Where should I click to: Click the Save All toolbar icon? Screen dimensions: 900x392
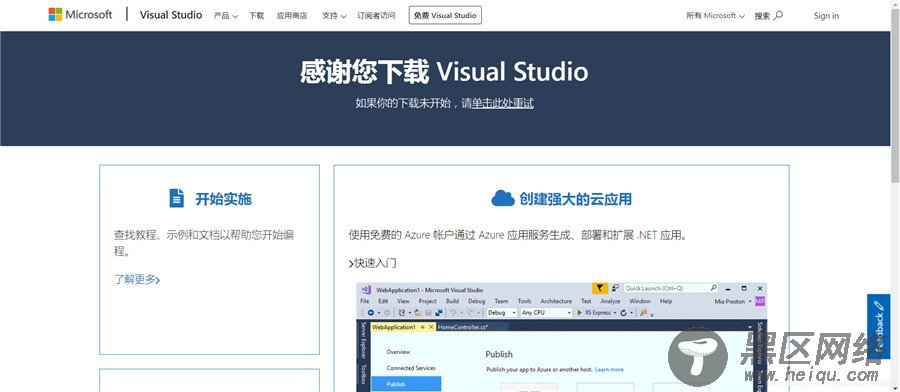coord(439,313)
